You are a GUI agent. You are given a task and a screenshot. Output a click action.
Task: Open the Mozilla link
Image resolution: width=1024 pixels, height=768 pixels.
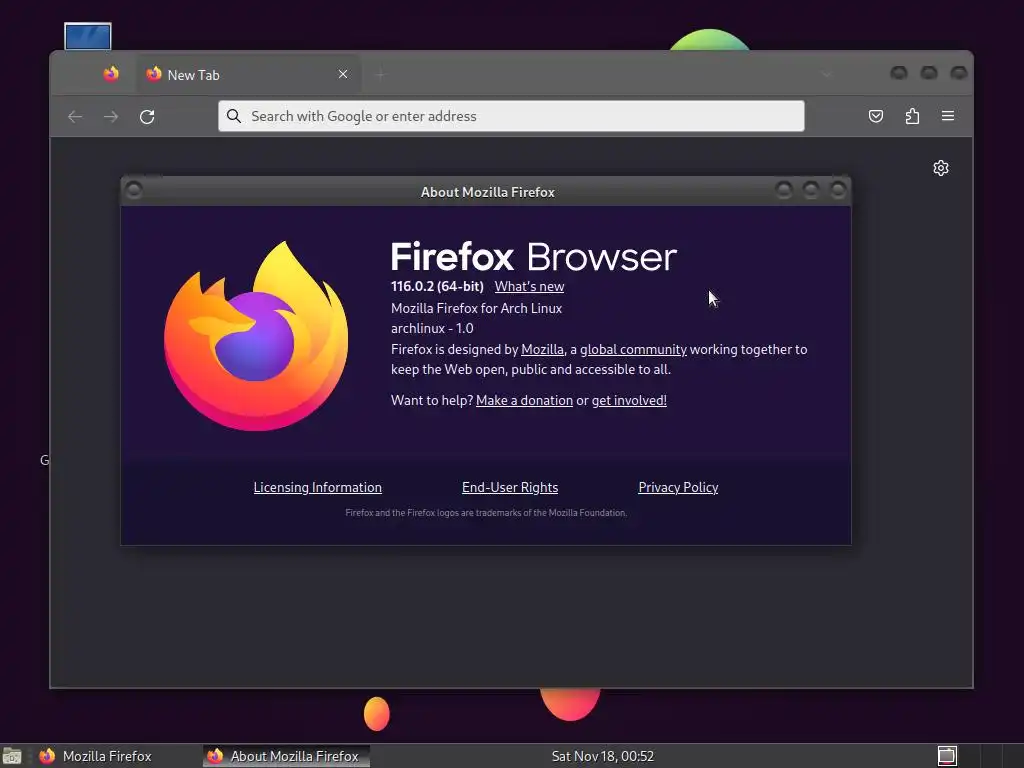[542, 349]
